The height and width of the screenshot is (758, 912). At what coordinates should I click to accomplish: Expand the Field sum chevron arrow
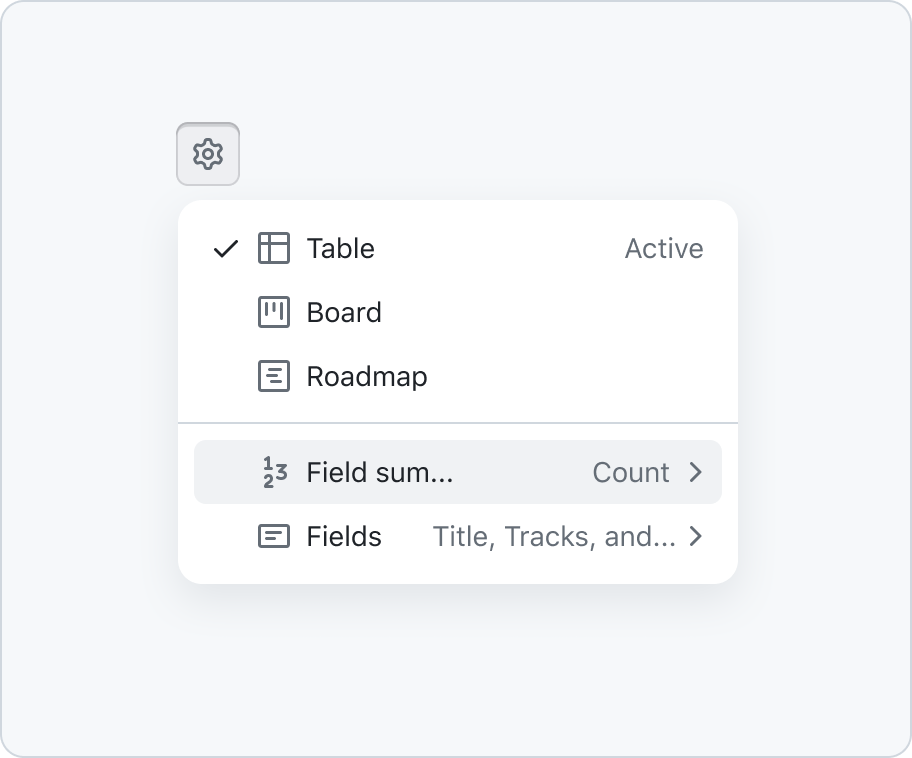[x=696, y=472]
